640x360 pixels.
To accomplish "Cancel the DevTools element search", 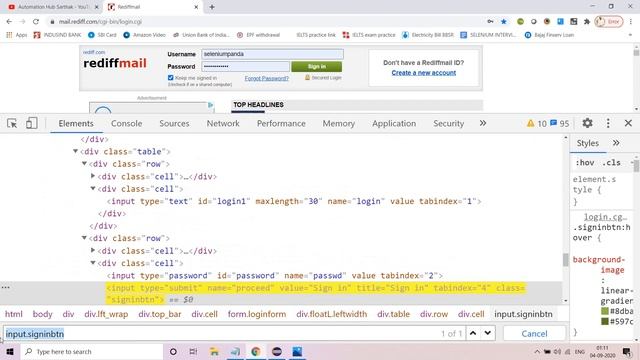I will point(534,333).
